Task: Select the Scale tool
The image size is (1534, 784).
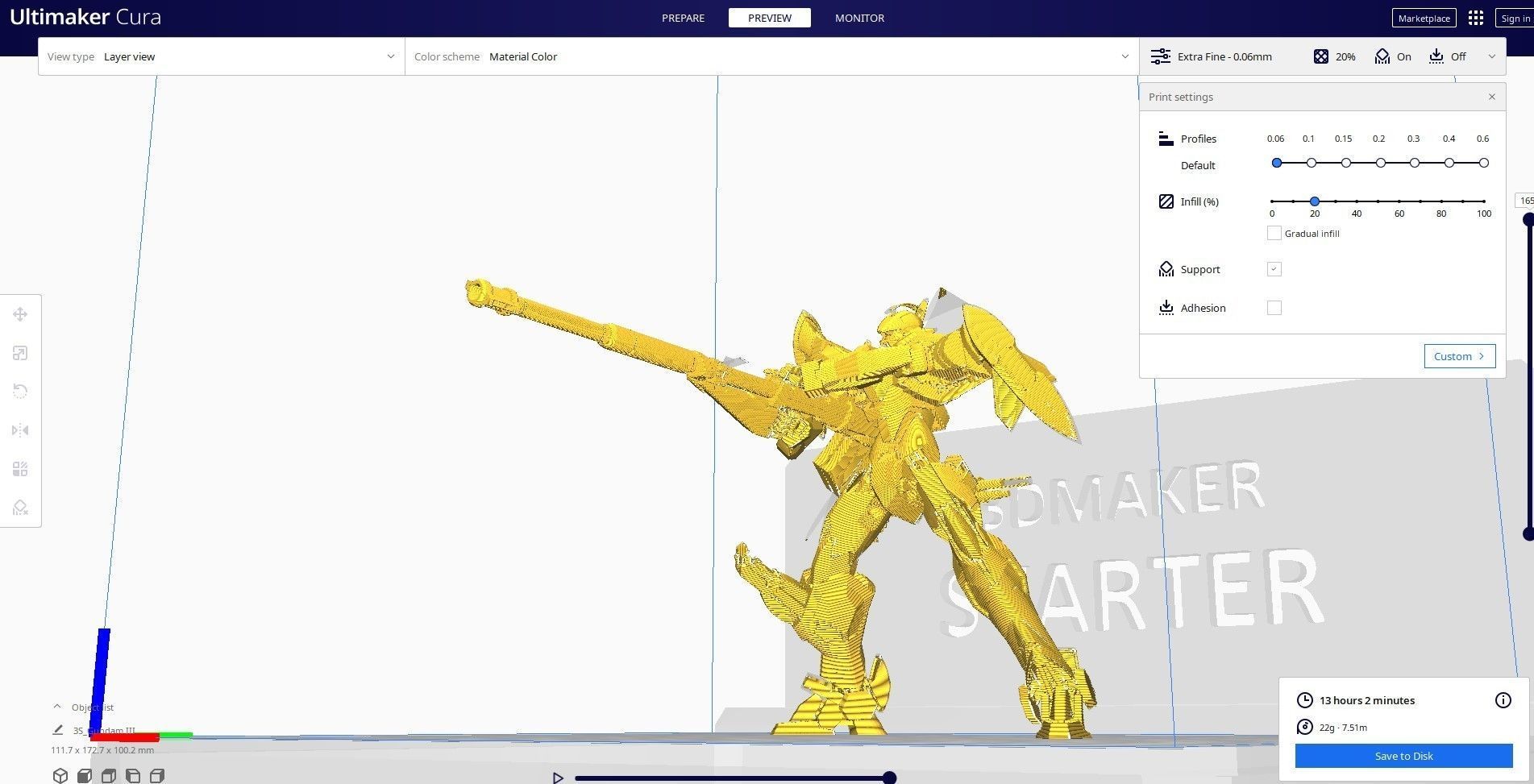Action: click(20, 353)
